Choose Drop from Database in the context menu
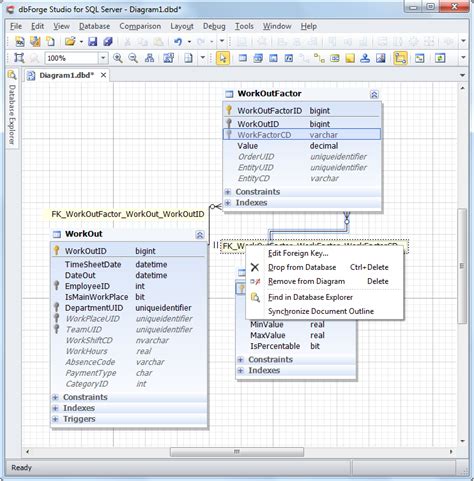The height and width of the screenshot is (481, 474). (x=325, y=267)
